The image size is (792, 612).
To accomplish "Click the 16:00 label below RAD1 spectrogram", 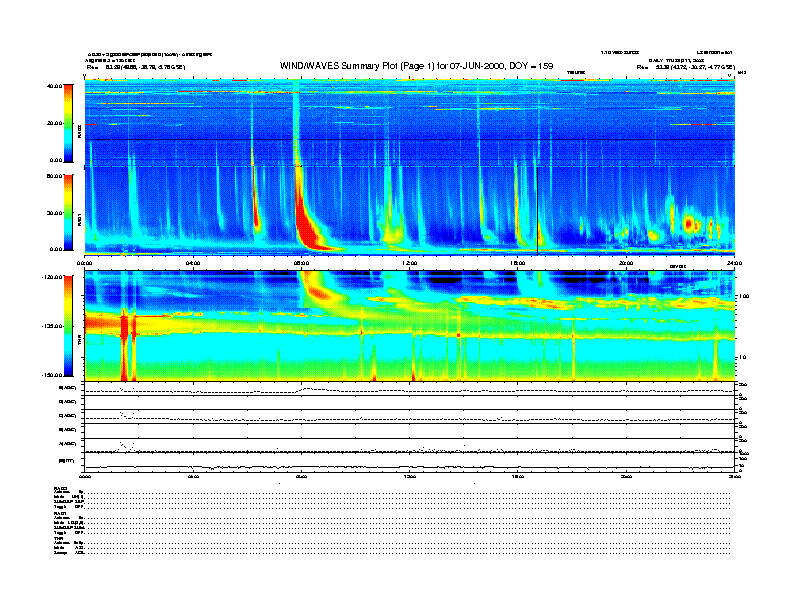I will [518, 263].
